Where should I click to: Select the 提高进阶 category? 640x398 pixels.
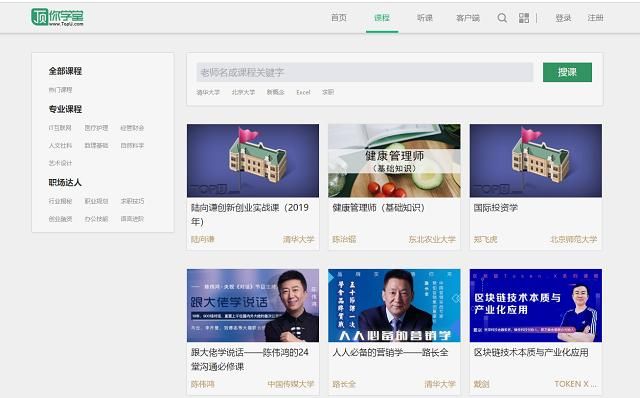pos(132,219)
